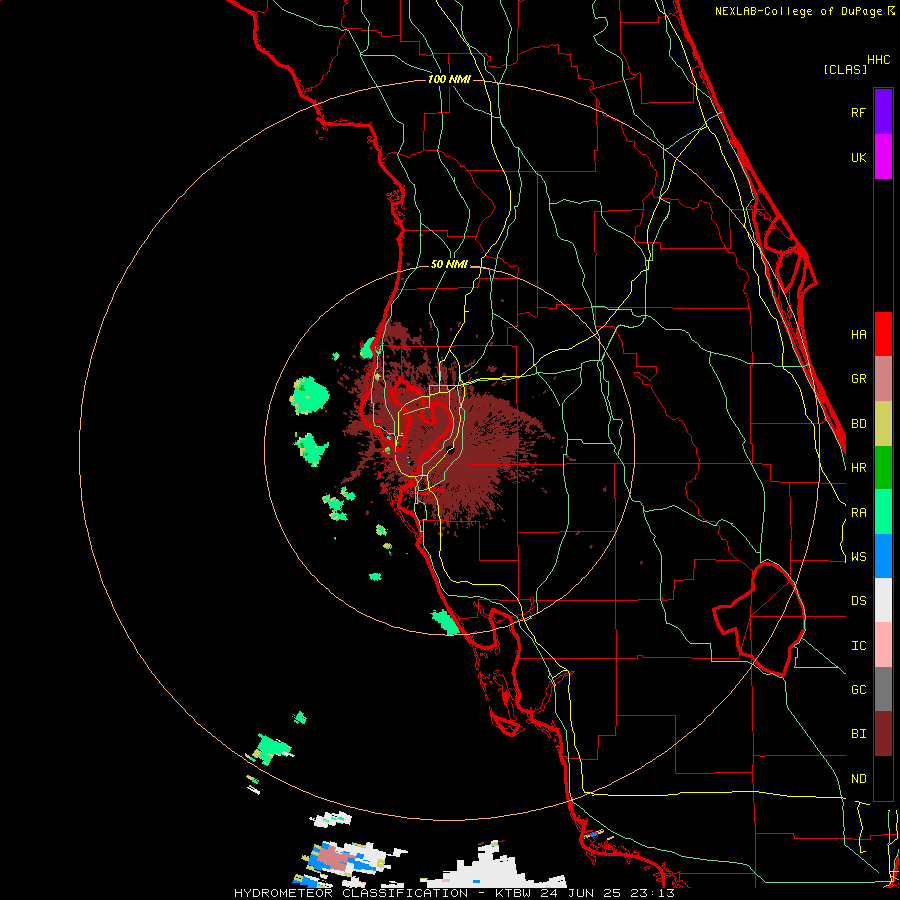This screenshot has height=900, width=900.
Task: Click the DS white legend swatch
Action: [883, 600]
